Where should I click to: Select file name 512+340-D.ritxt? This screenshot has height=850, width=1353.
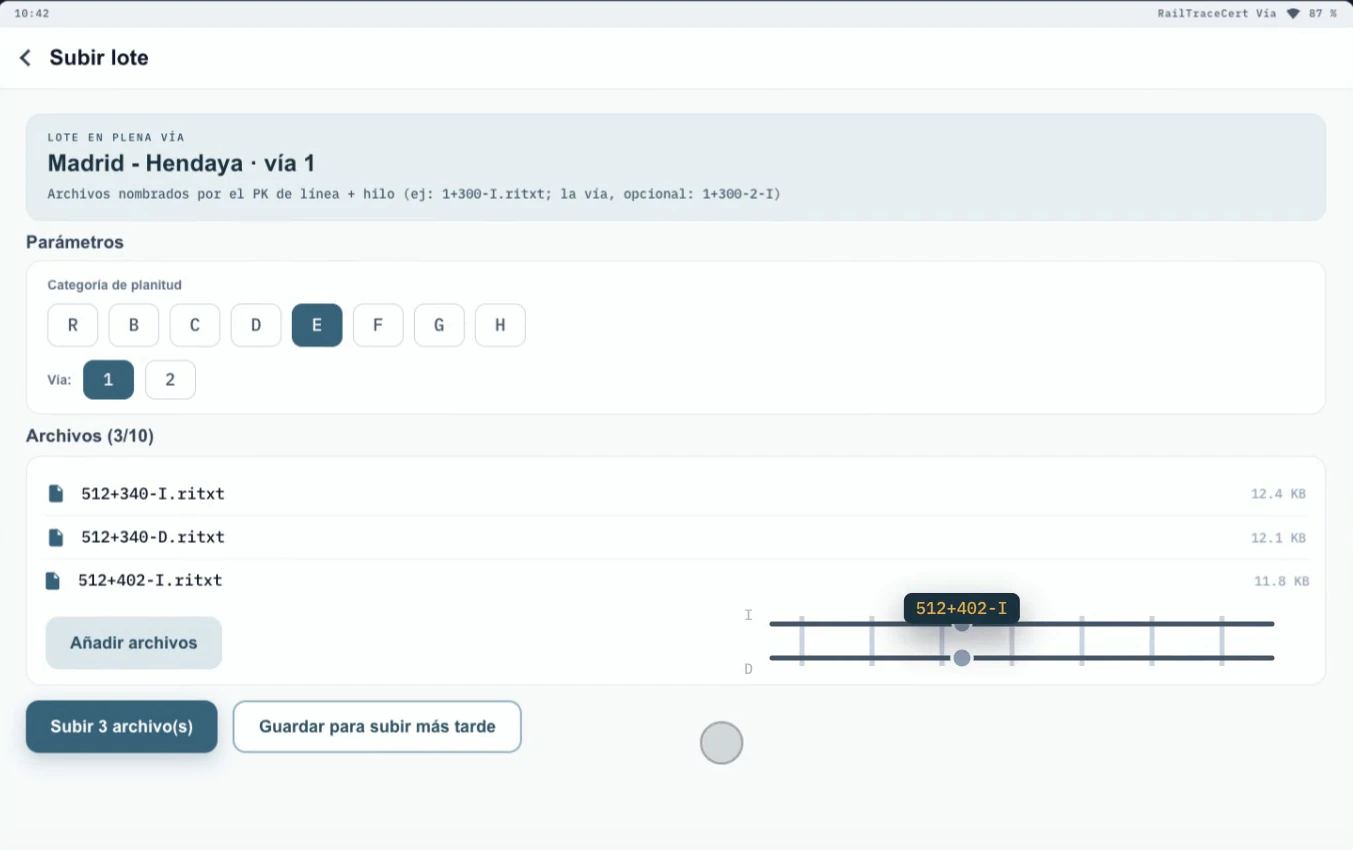pyautogui.click(x=153, y=537)
